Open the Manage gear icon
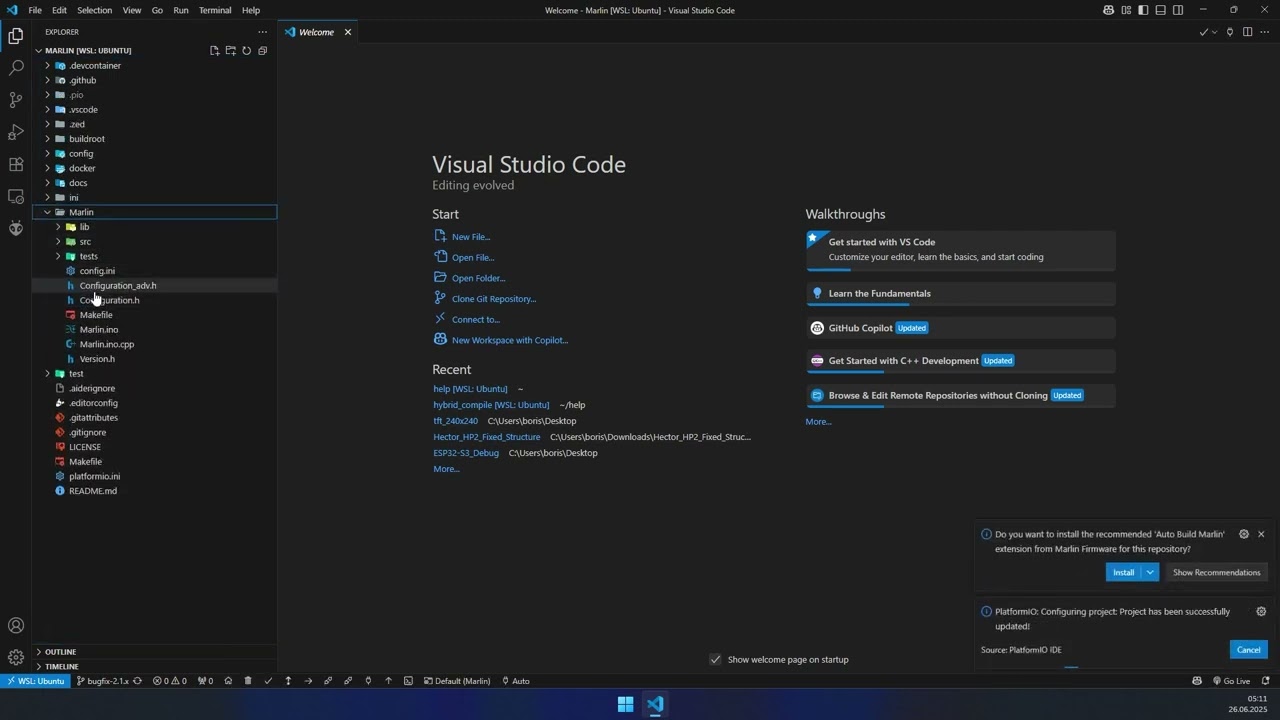The height and width of the screenshot is (720, 1280). coord(16,657)
